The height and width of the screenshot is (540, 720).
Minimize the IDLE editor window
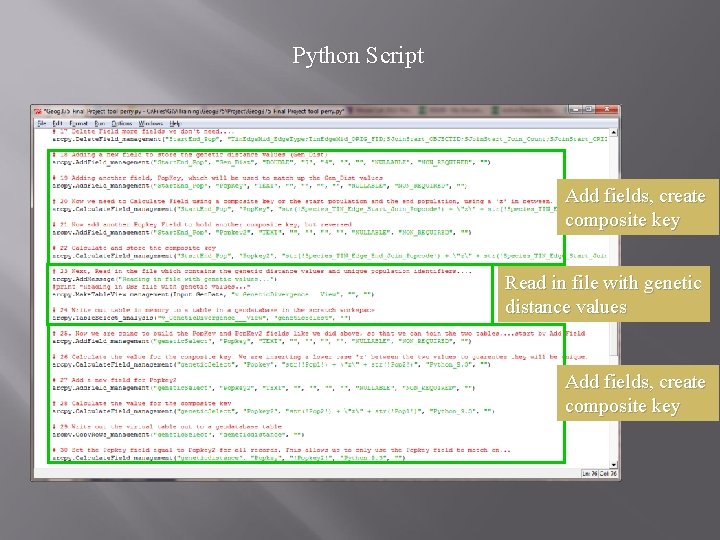click(x=575, y=109)
